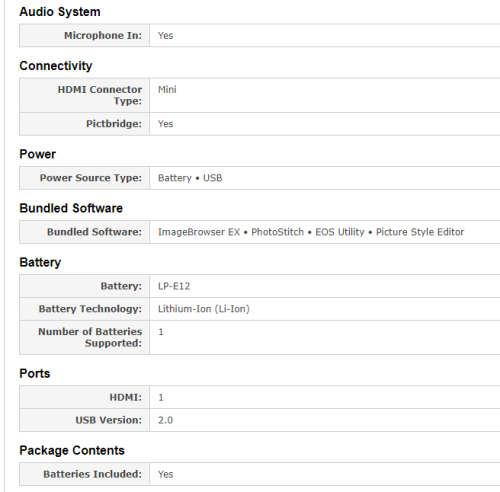The image size is (500, 492).
Task: Click the Ports section heading
Action: pos(35,373)
